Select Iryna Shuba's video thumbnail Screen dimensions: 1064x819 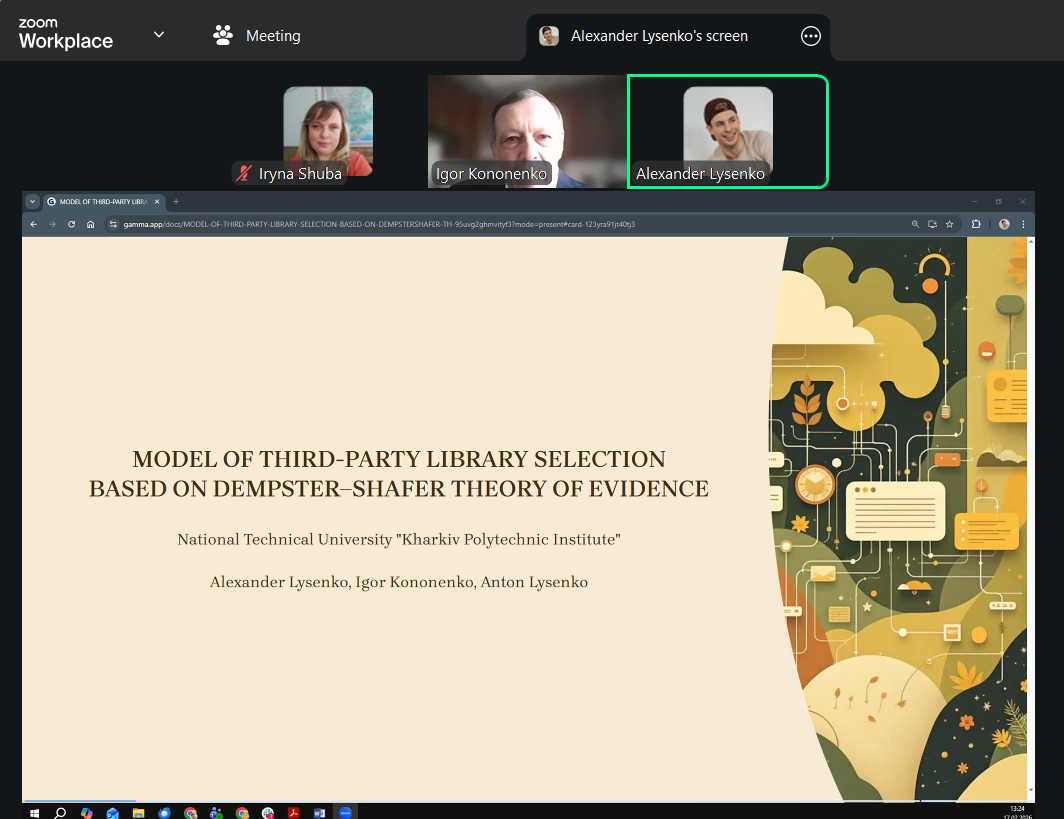(327, 130)
